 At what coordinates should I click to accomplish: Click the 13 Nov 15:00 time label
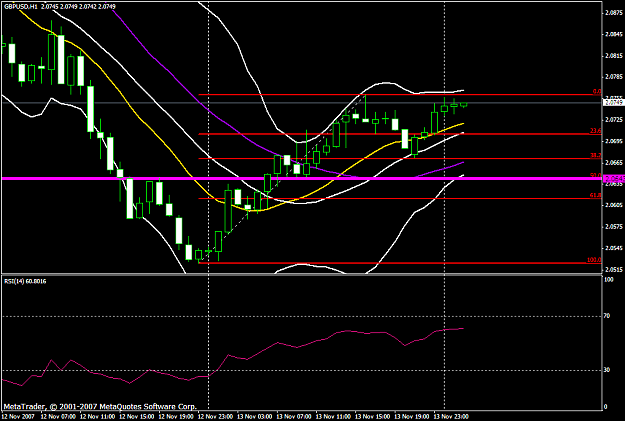373,417
